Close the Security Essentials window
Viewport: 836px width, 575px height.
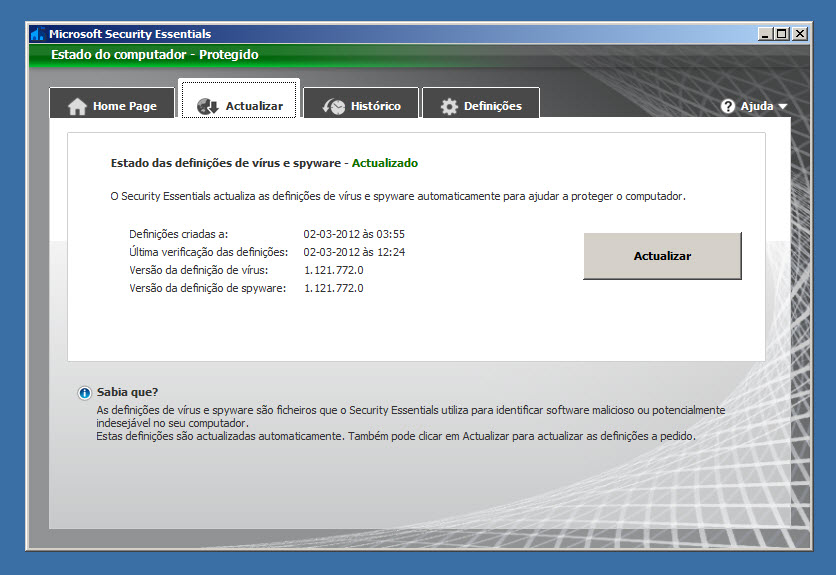coord(800,34)
